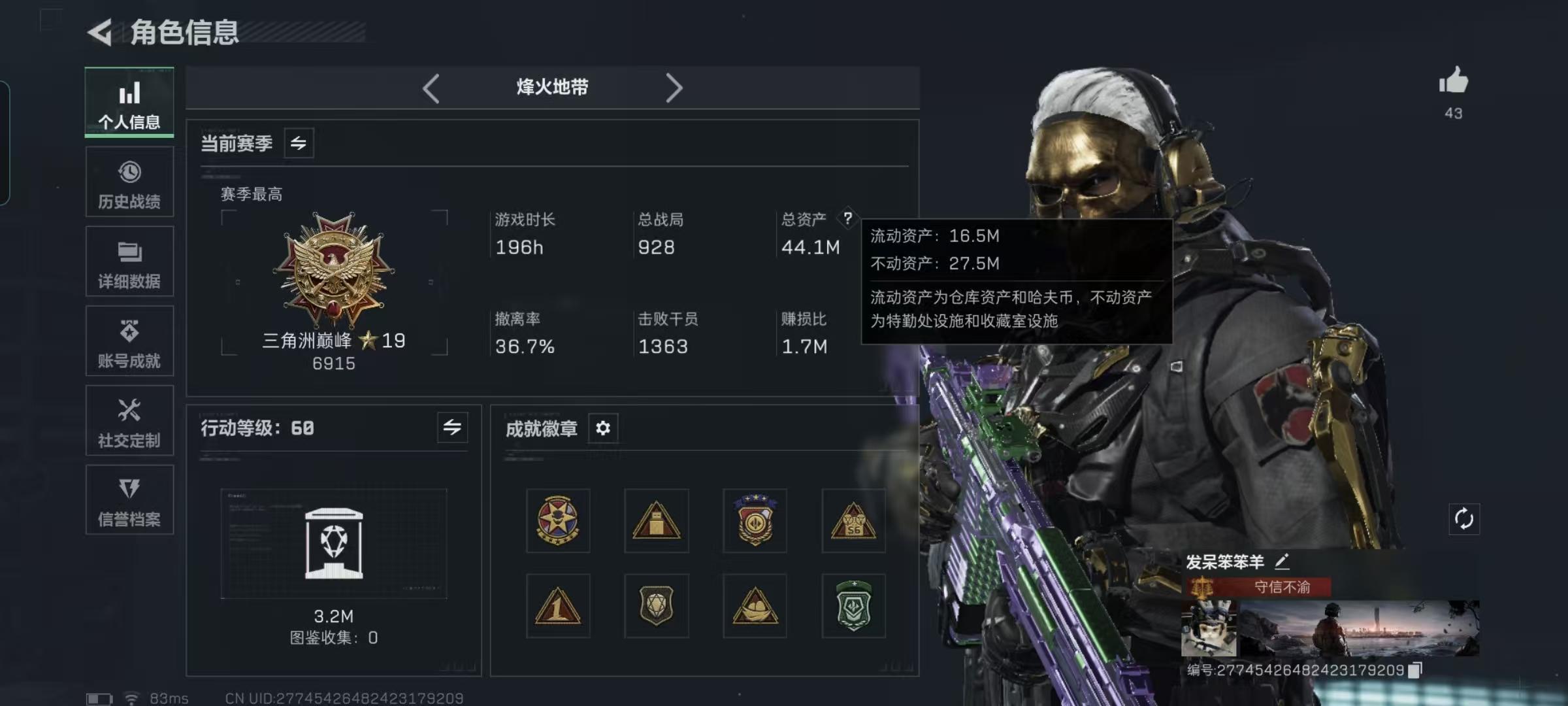Toggle season view next to 当前赛季
Screen dimensions: 1568x706
pyautogui.click(x=299, y=143)
